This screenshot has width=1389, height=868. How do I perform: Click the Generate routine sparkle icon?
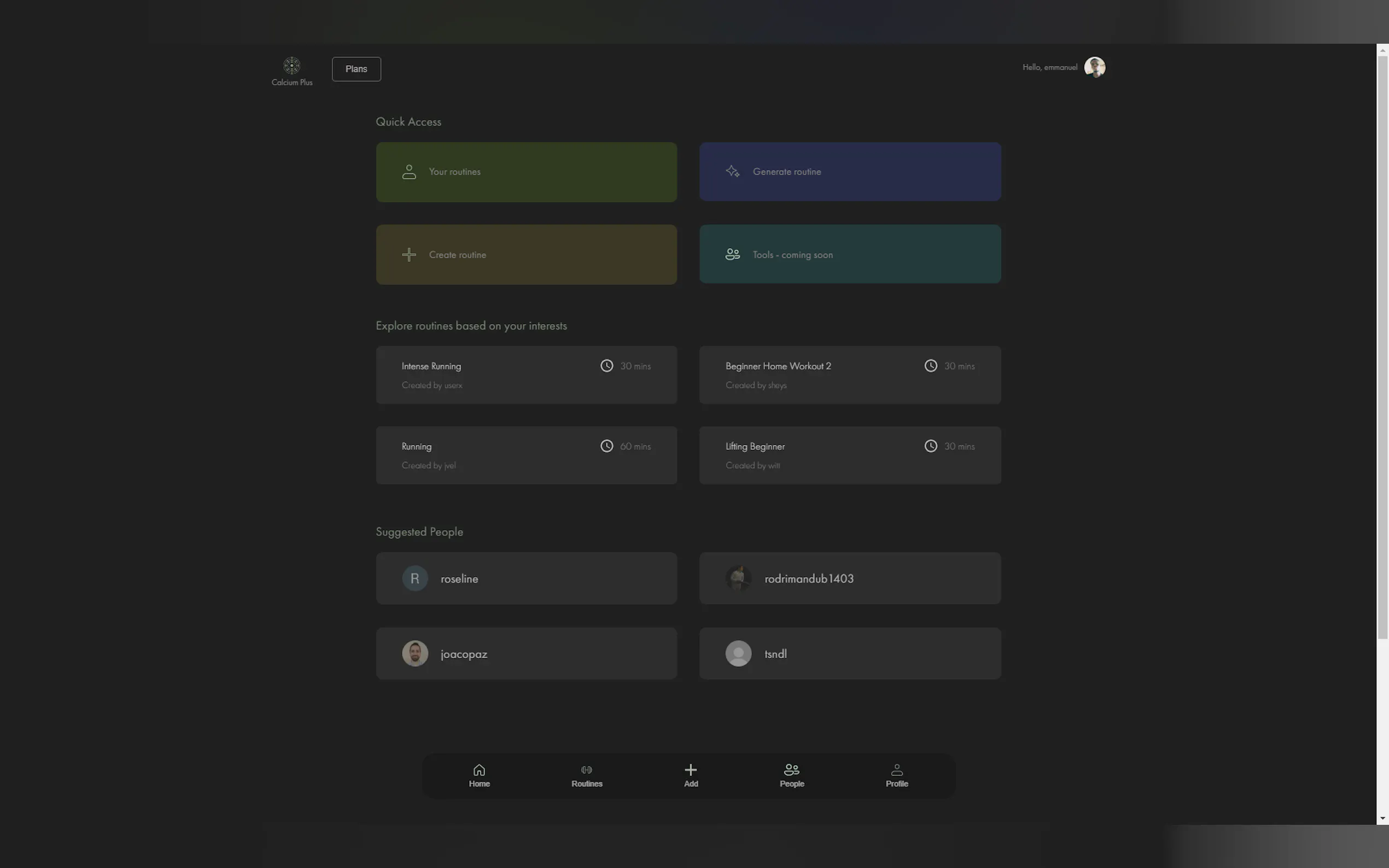[732, 171]
